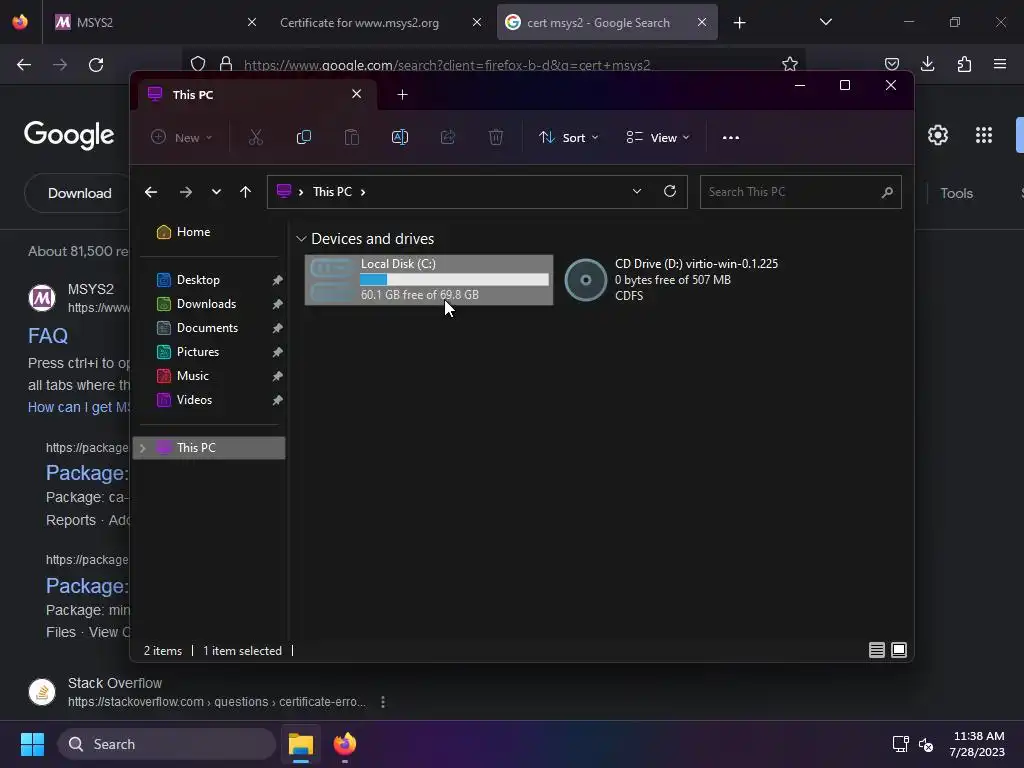Navigate up one folder level
The image size is (1024, 768).
[246, 192]
